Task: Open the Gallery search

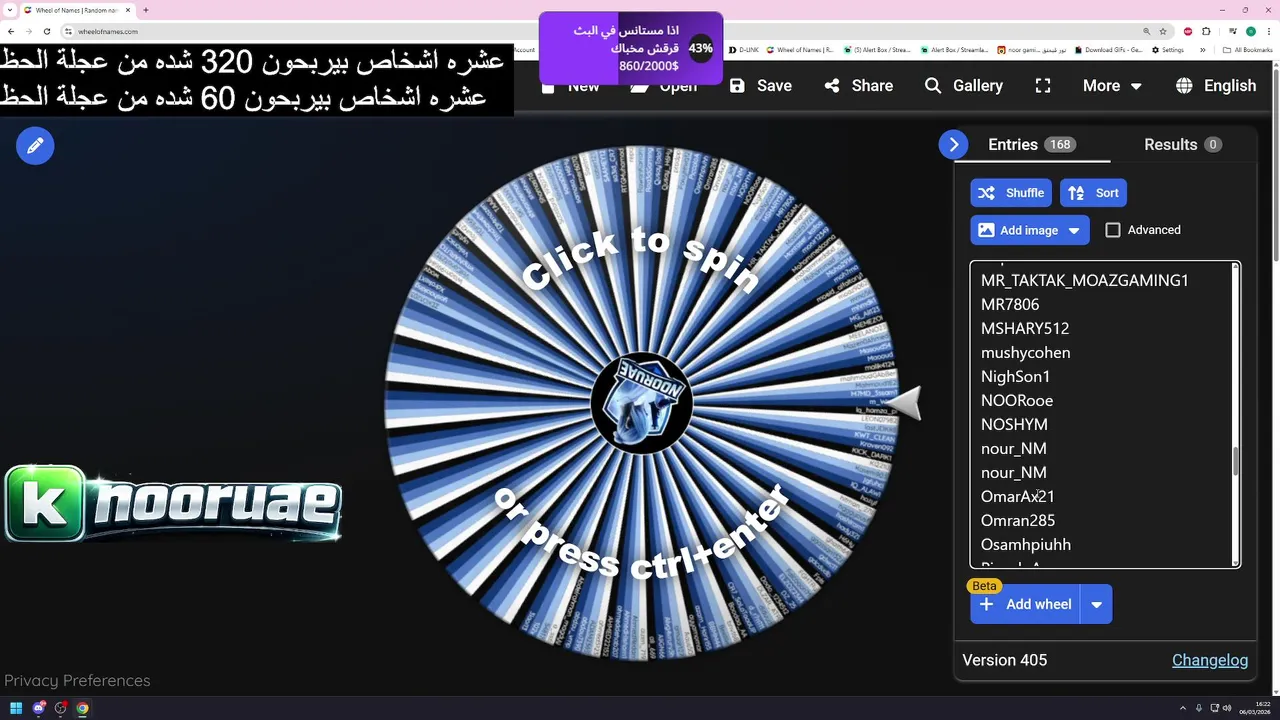Action: (x=964, y=86)
